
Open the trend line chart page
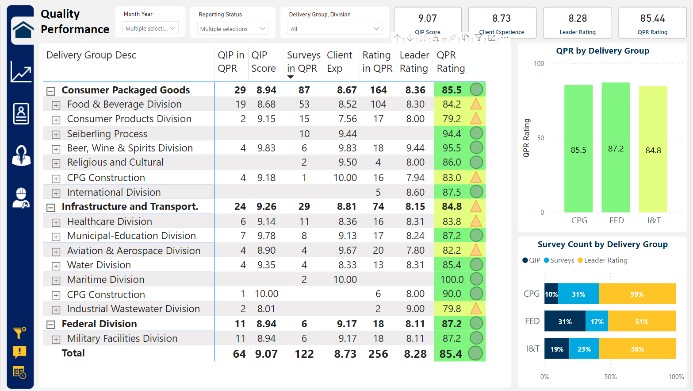(21, 72)
